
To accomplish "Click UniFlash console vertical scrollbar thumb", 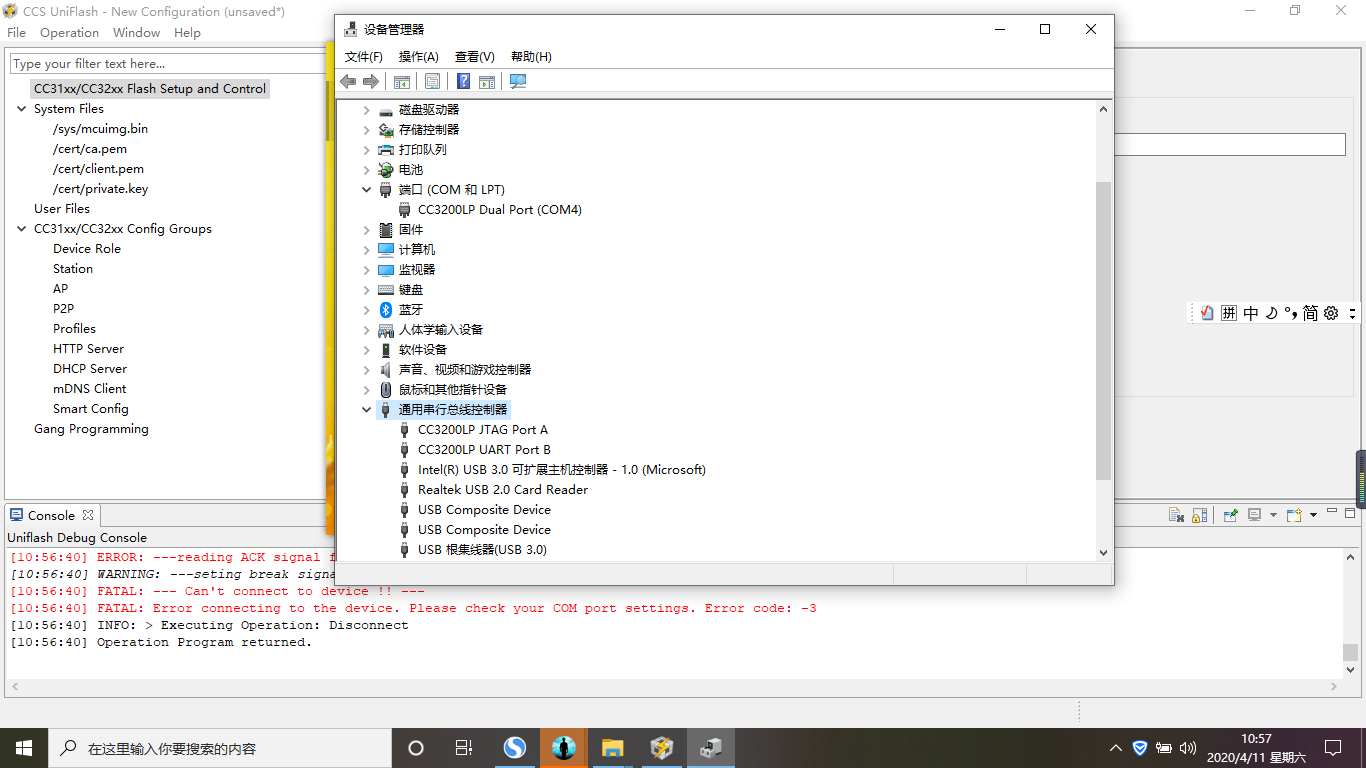I will click(x=1350, y=652).
